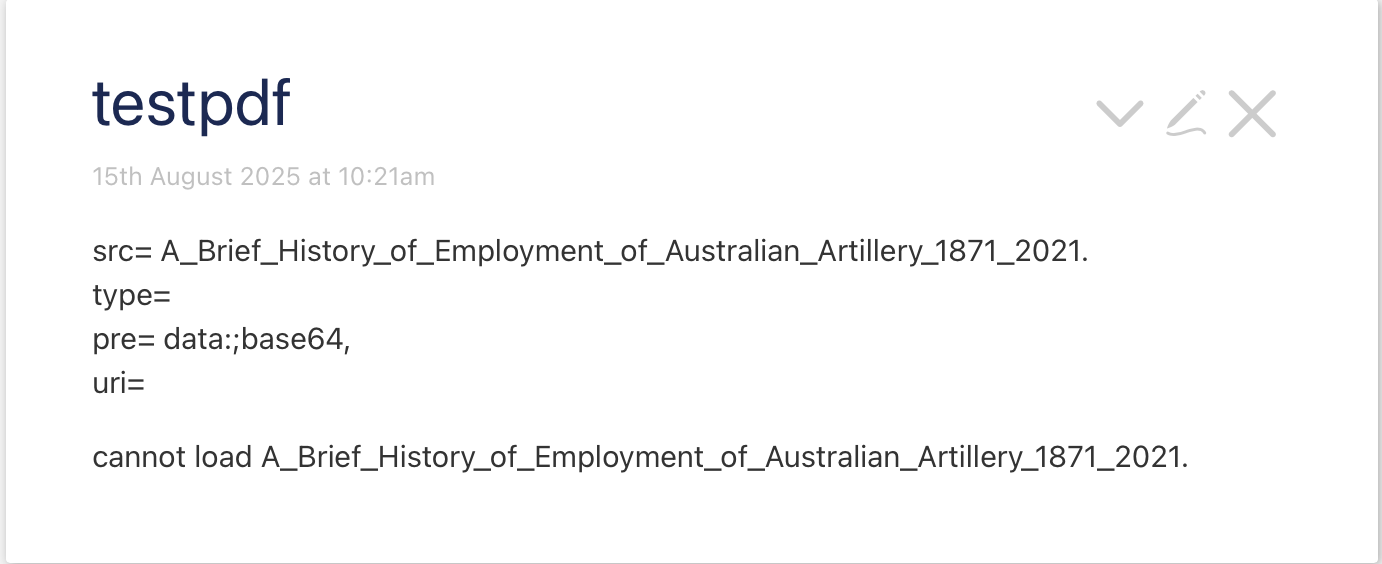The height and width of the screenshot is (564, 1382).
Task: Click the 15th August 2025 date text
Action: click(x=197, y=177)
